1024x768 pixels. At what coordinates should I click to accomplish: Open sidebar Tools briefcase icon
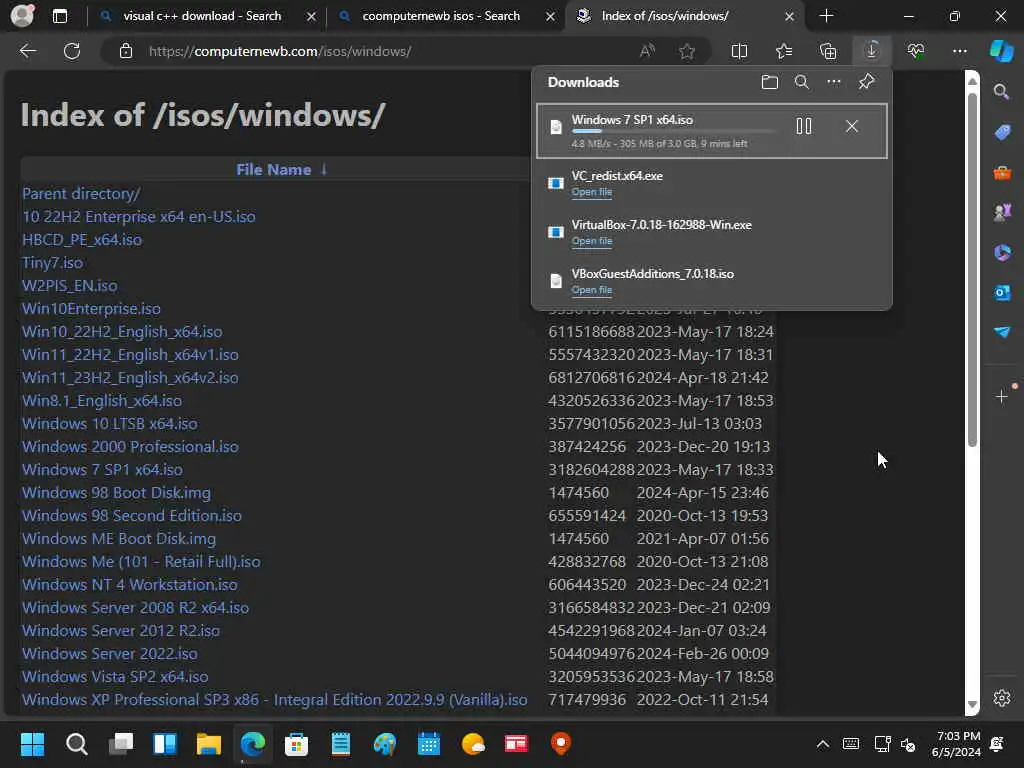point(1002,172)
